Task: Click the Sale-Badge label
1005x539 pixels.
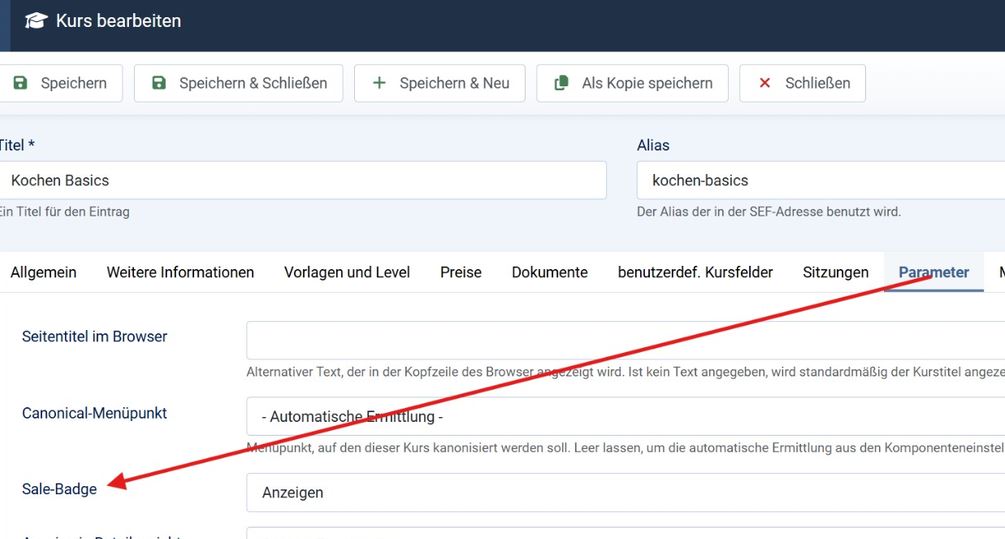Action: (x=59, y=489)
